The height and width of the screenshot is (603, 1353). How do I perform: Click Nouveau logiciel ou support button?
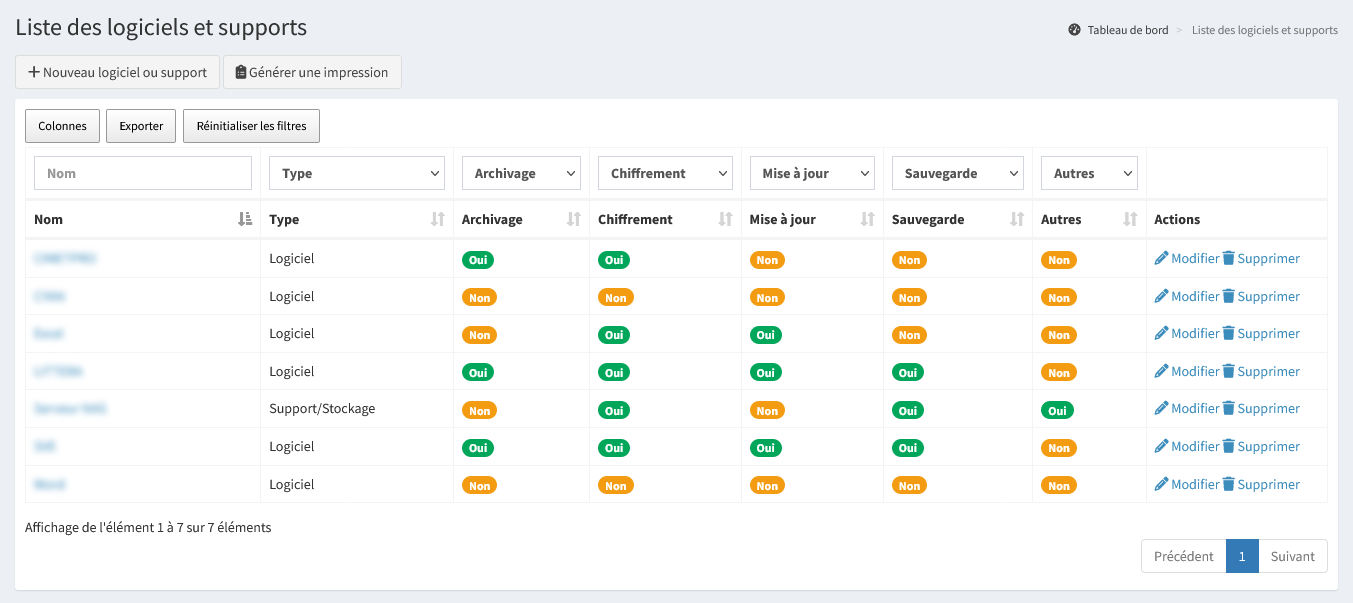(x=117, y=72)
